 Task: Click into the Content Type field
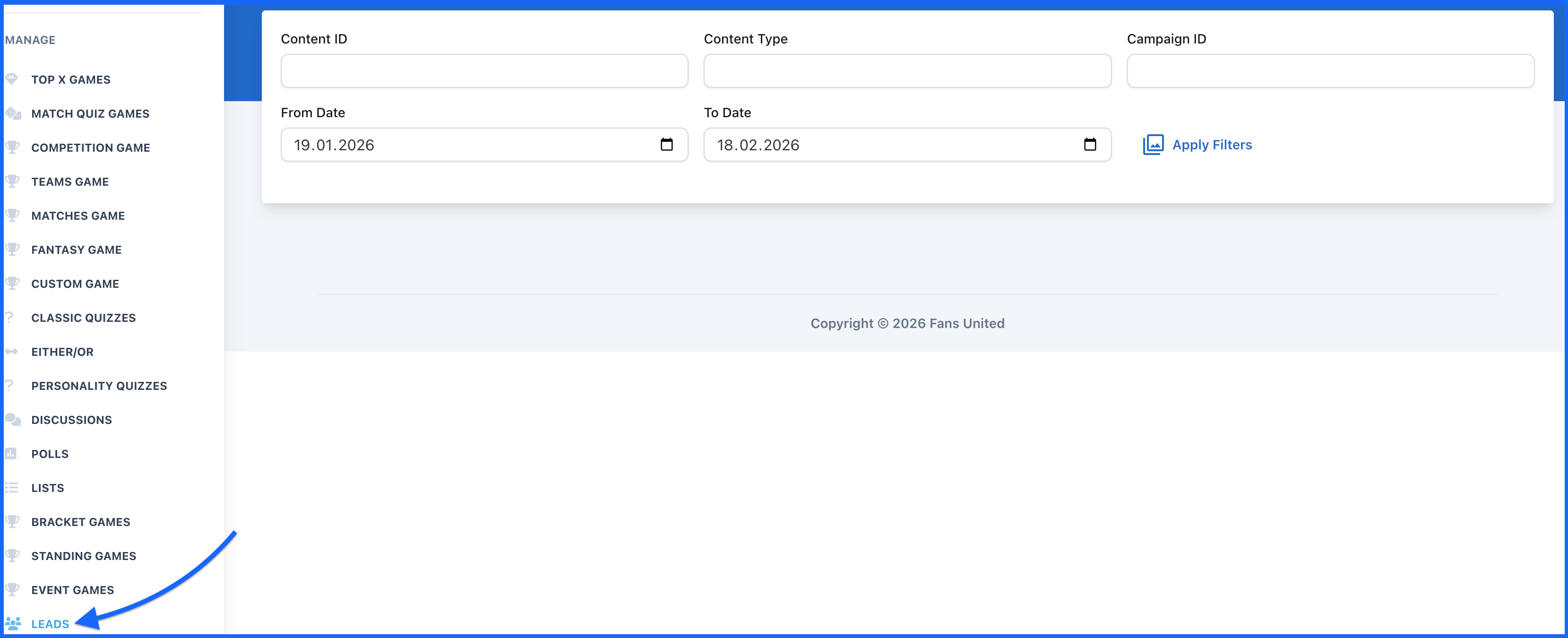tap(907, 71)
